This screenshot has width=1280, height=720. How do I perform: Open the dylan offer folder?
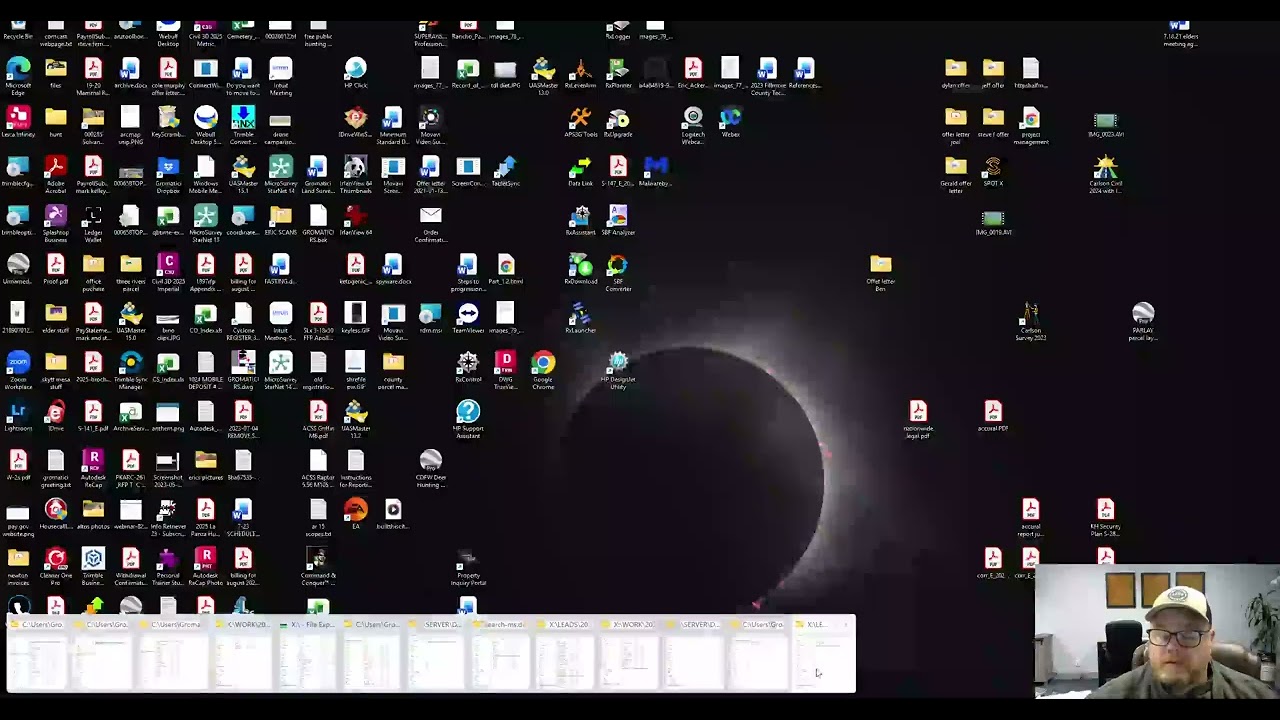point(955,70)
